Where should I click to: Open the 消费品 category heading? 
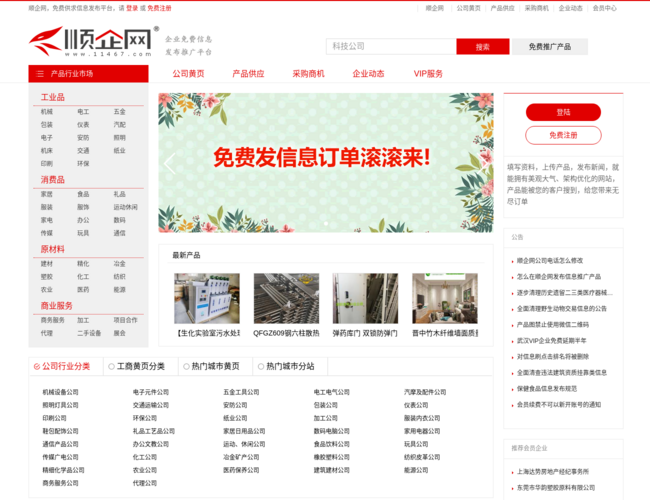[53, 180]
